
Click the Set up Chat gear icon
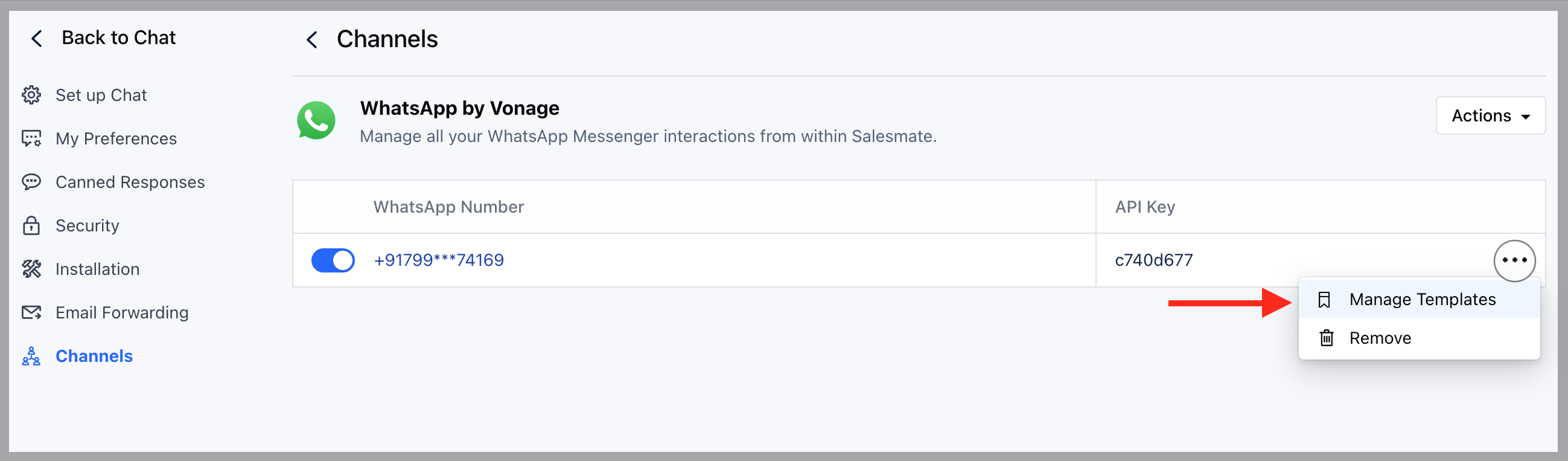[x=31, y=95]
